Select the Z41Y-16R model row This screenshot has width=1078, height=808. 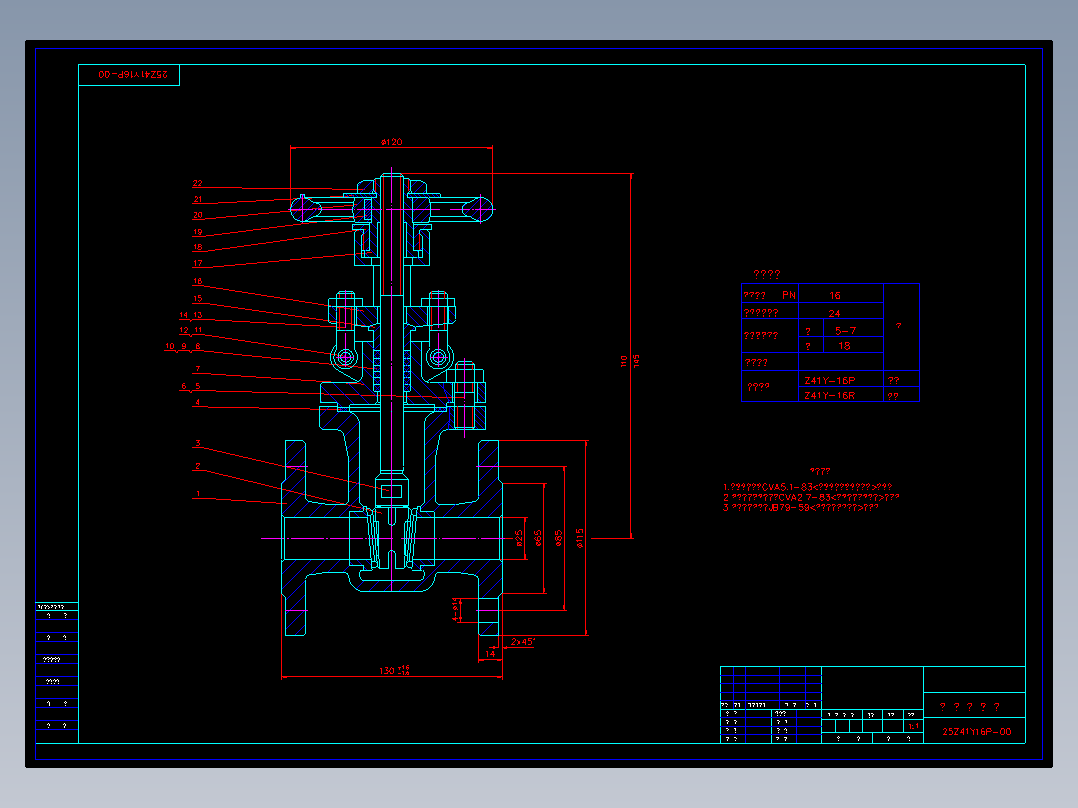coord(831,395)
